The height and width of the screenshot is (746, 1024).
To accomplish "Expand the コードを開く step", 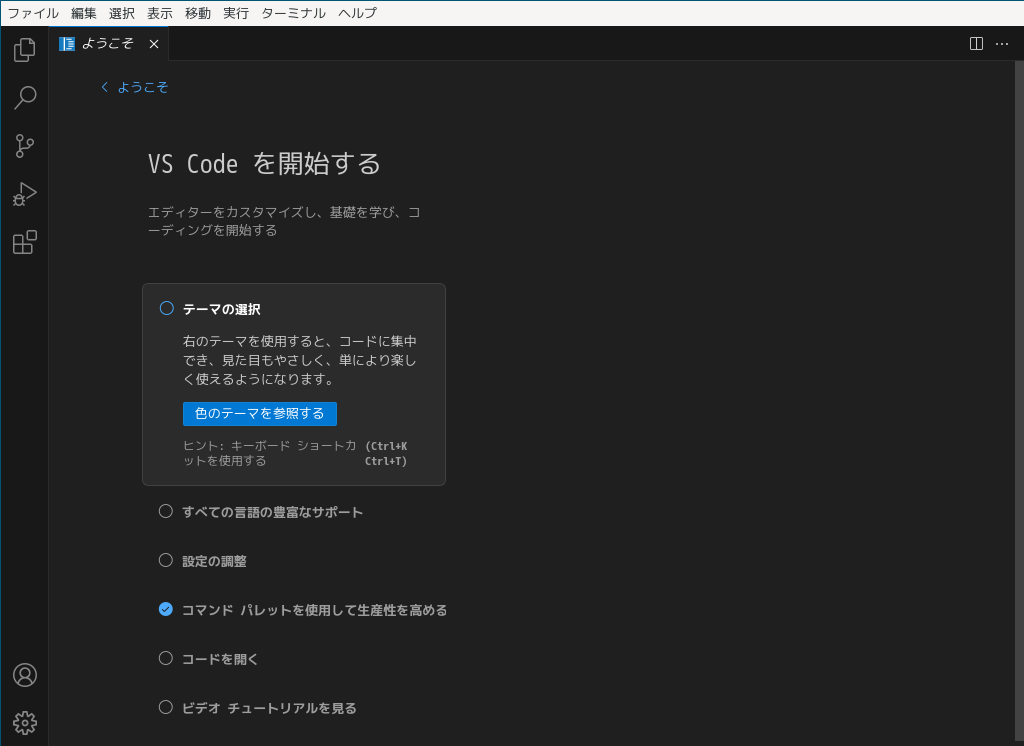I will [220, 659].
